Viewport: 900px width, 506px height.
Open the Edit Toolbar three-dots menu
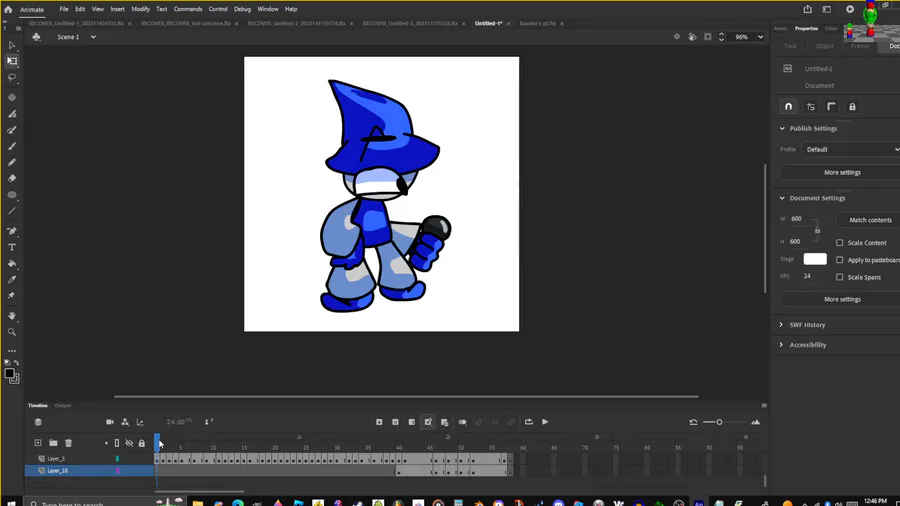coord(11,351)
